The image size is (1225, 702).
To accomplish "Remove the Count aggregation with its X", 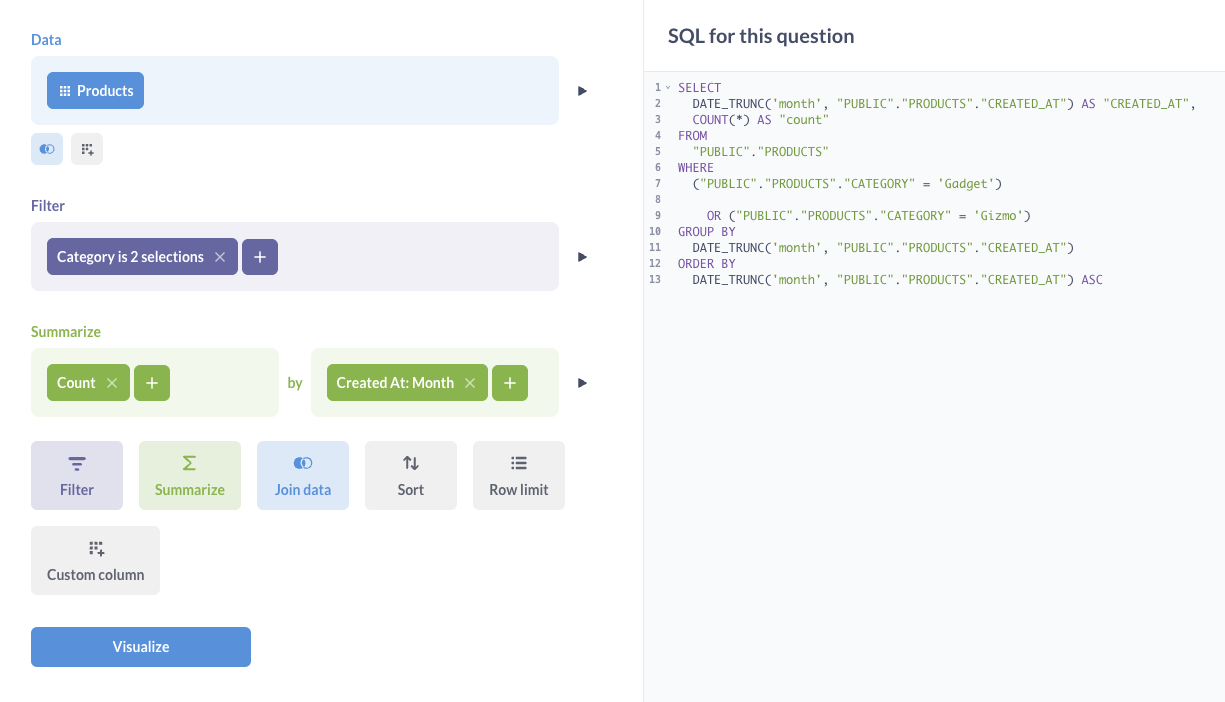I will [111, 382].
